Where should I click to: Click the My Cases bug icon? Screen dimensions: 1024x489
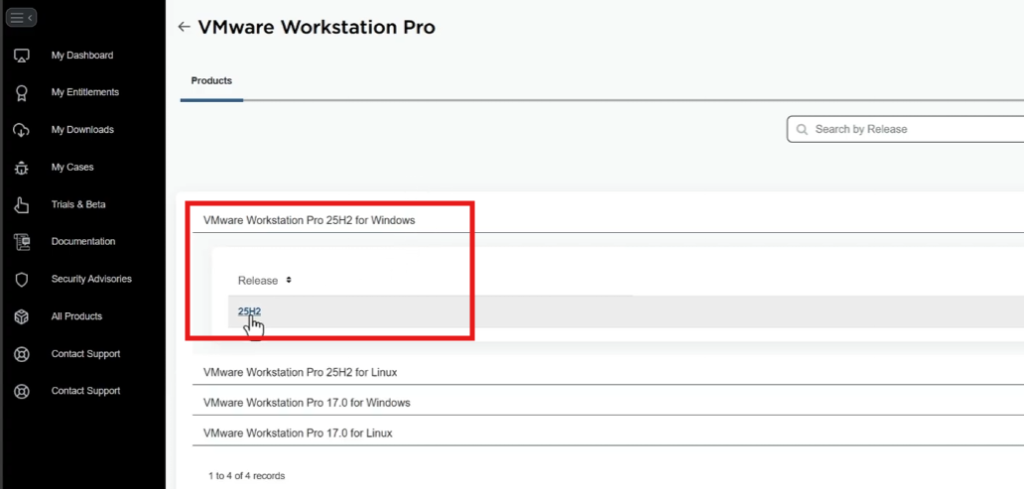(21, 168)
